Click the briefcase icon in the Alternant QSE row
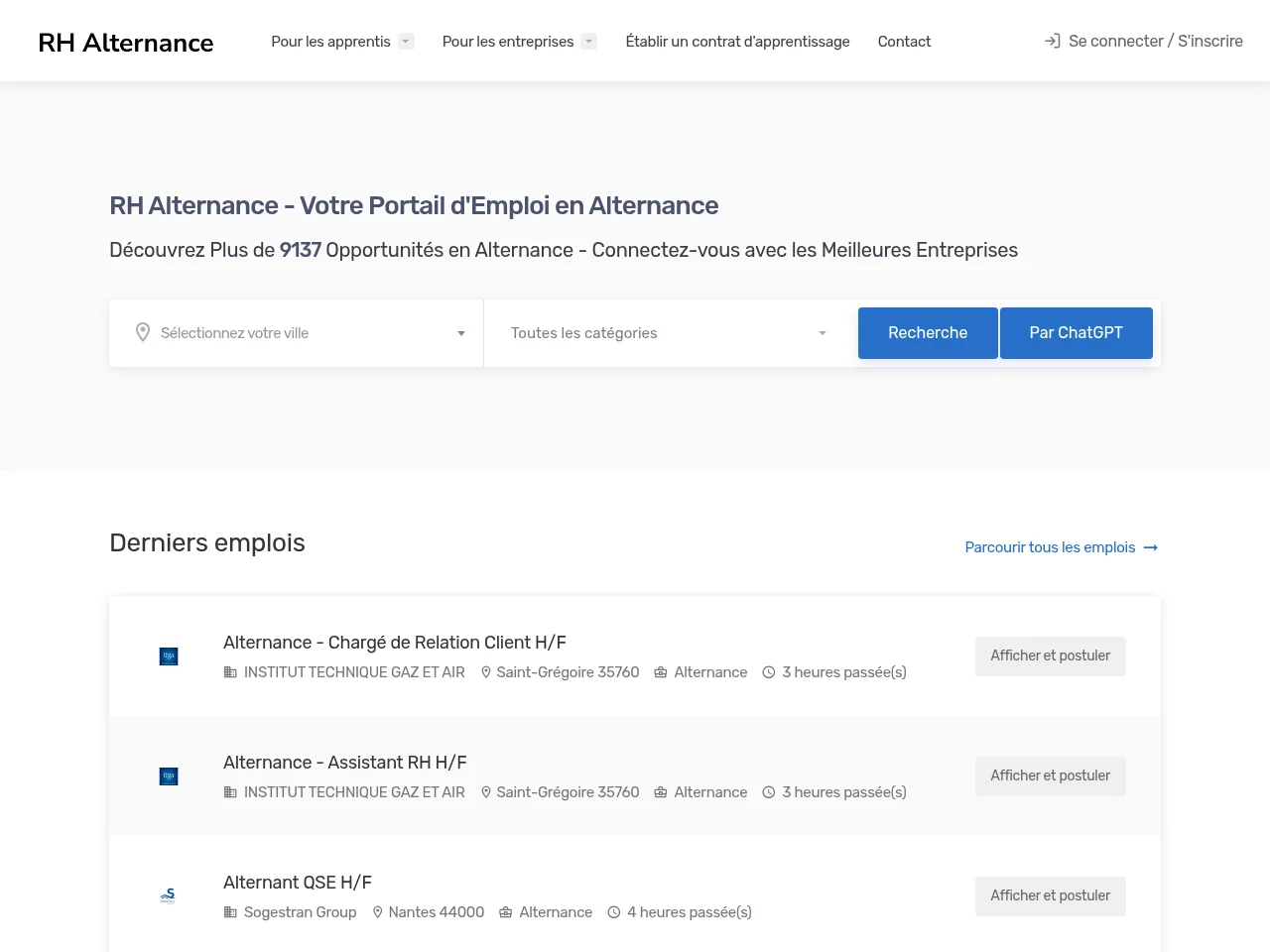Screen dimensions: 1270x952 505,912
